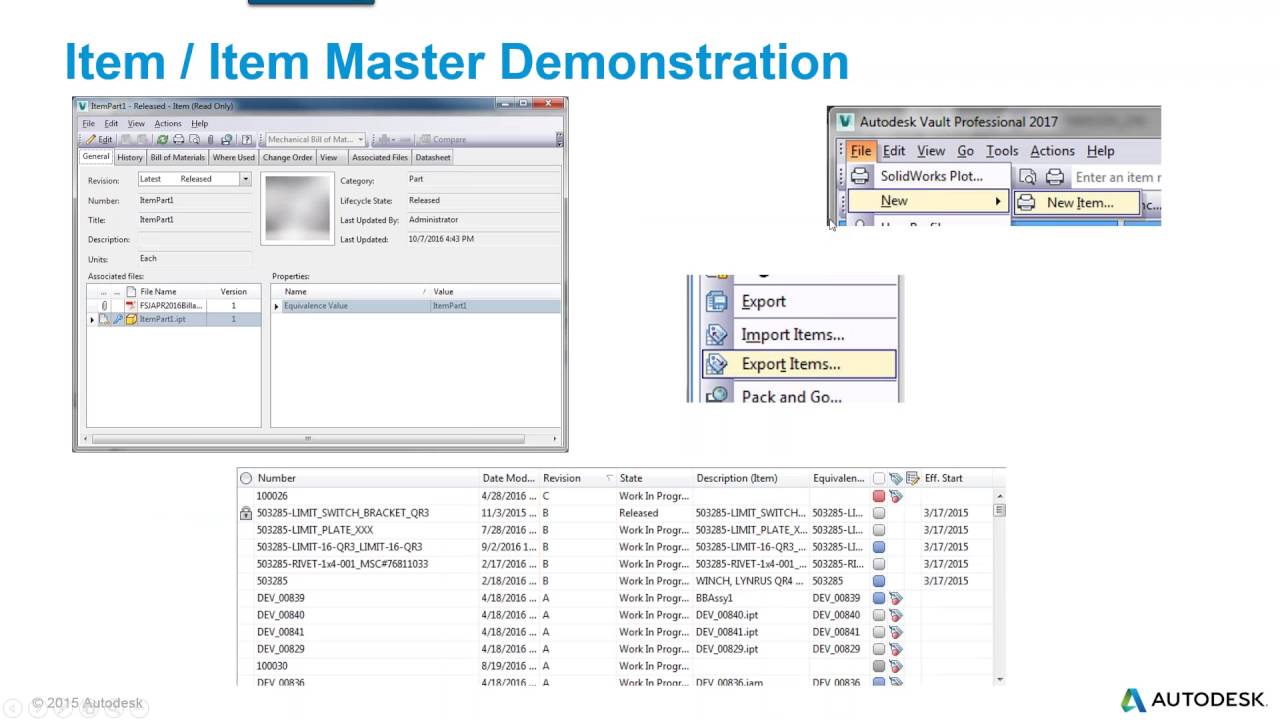1280x720 pixels.
Task: Click the red tag icon in DEV_00839 row
Action: [x=896, y=598]
